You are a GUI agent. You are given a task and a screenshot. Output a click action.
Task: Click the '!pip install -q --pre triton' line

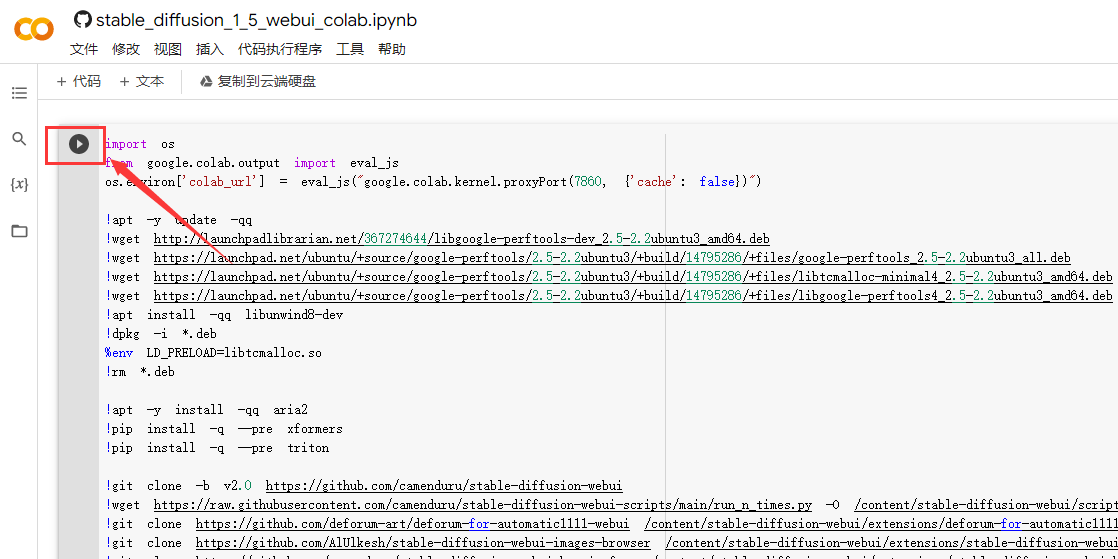pos(217,448)
